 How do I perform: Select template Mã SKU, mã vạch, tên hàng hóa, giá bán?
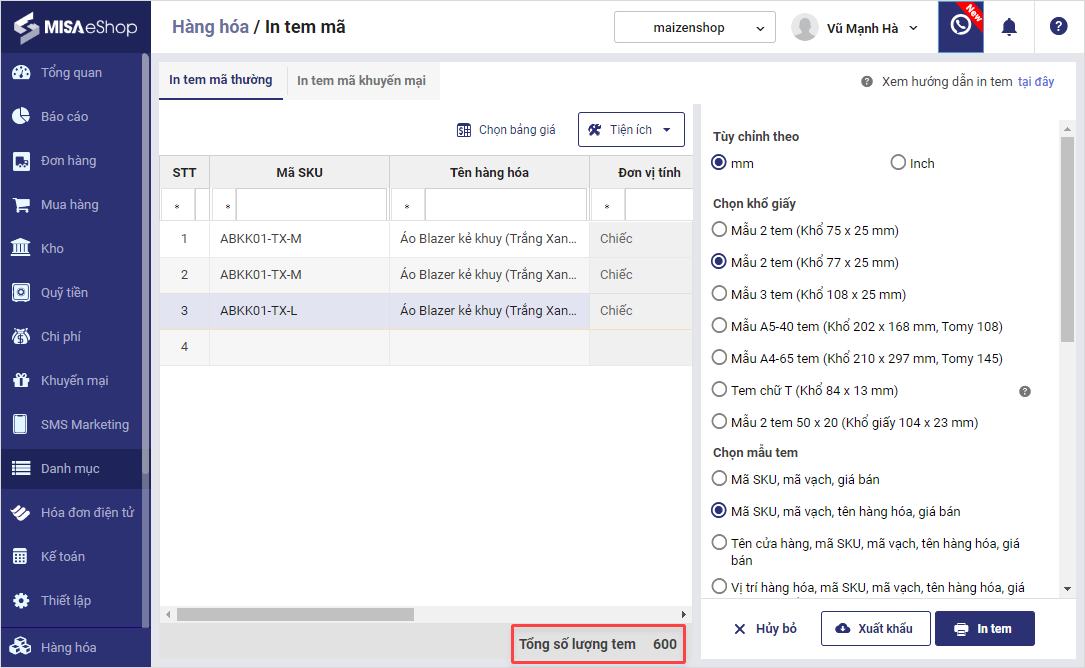[720, 511]
